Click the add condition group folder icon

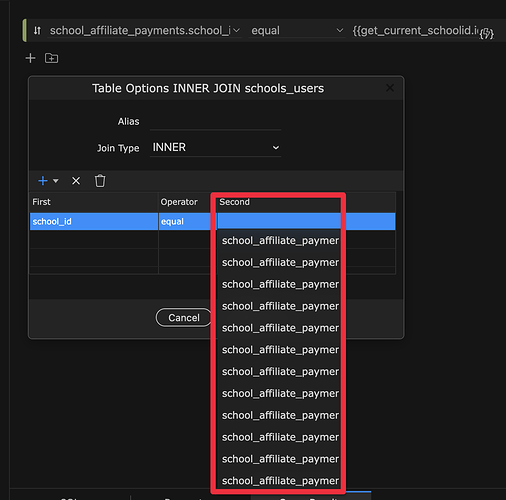(x=51, y=58)
